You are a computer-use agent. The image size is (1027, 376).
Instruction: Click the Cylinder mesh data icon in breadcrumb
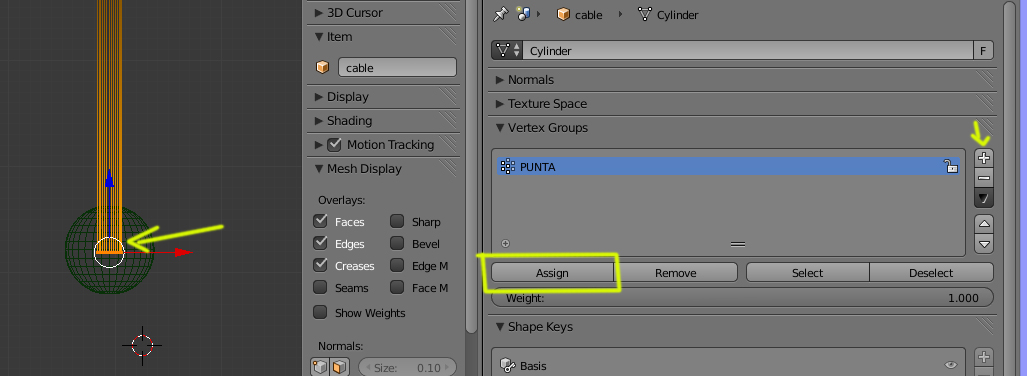point(644,14)
